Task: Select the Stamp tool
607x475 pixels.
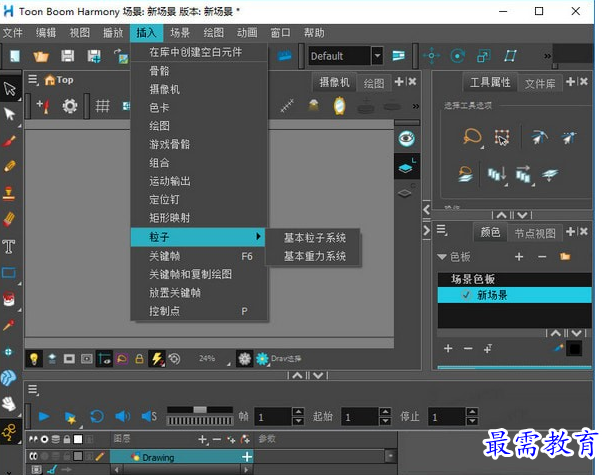Action: coord(9,192)
